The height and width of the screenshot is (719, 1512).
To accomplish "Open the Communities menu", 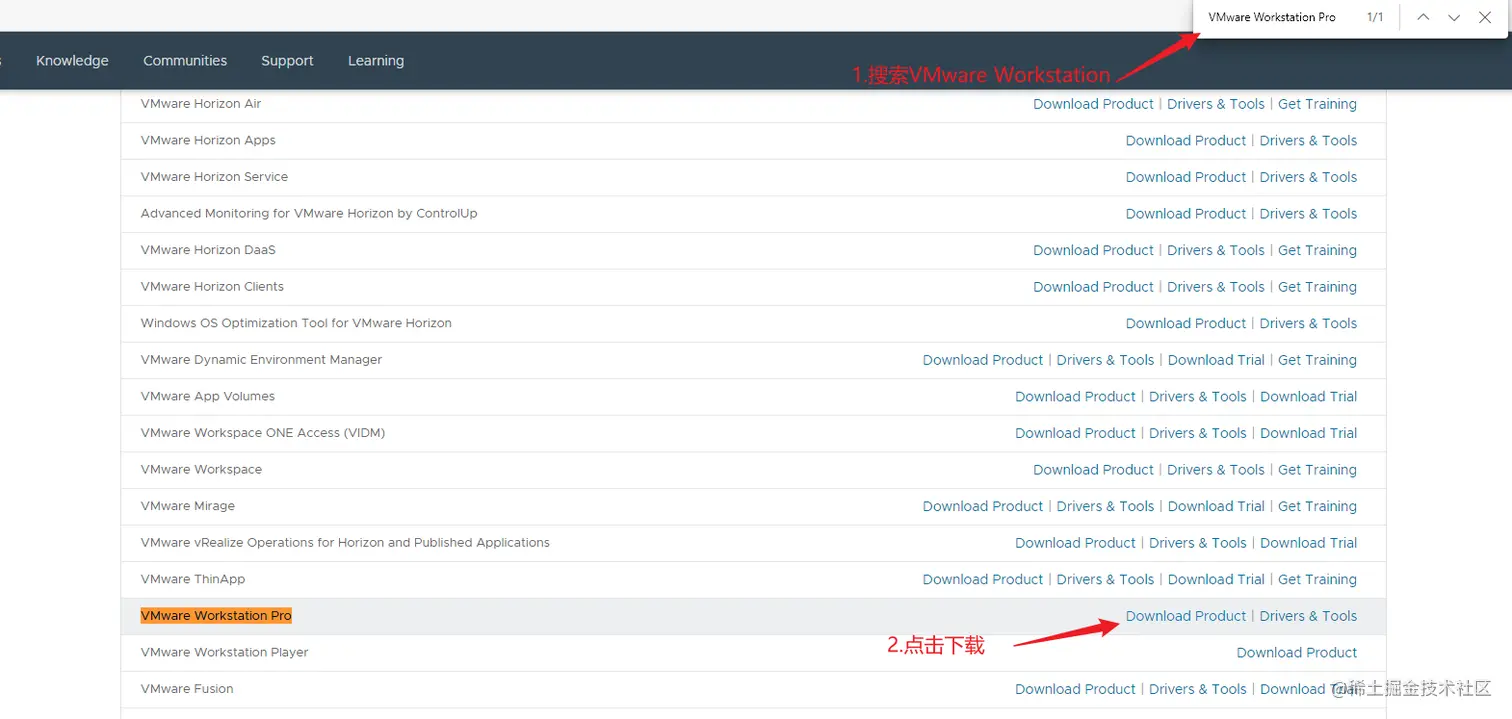I will tap(185, 61).
